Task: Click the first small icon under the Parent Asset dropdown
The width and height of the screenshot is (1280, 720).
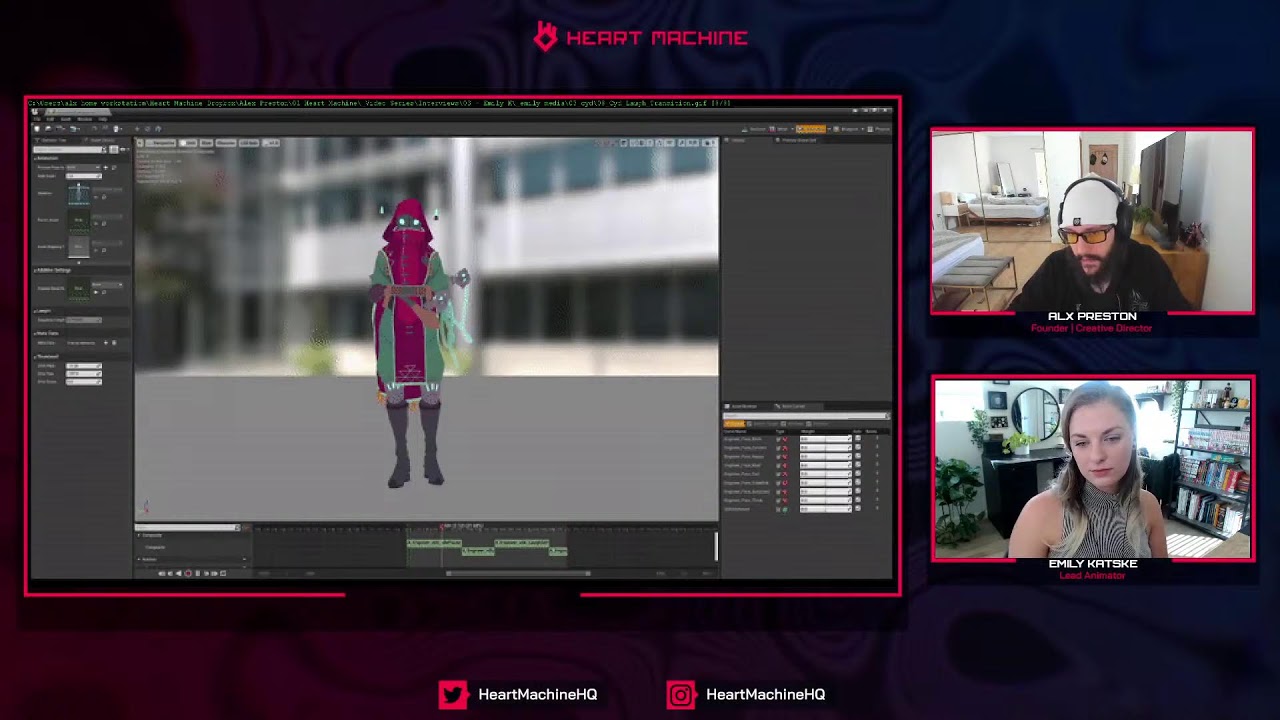Action: [x=96, y=224]
